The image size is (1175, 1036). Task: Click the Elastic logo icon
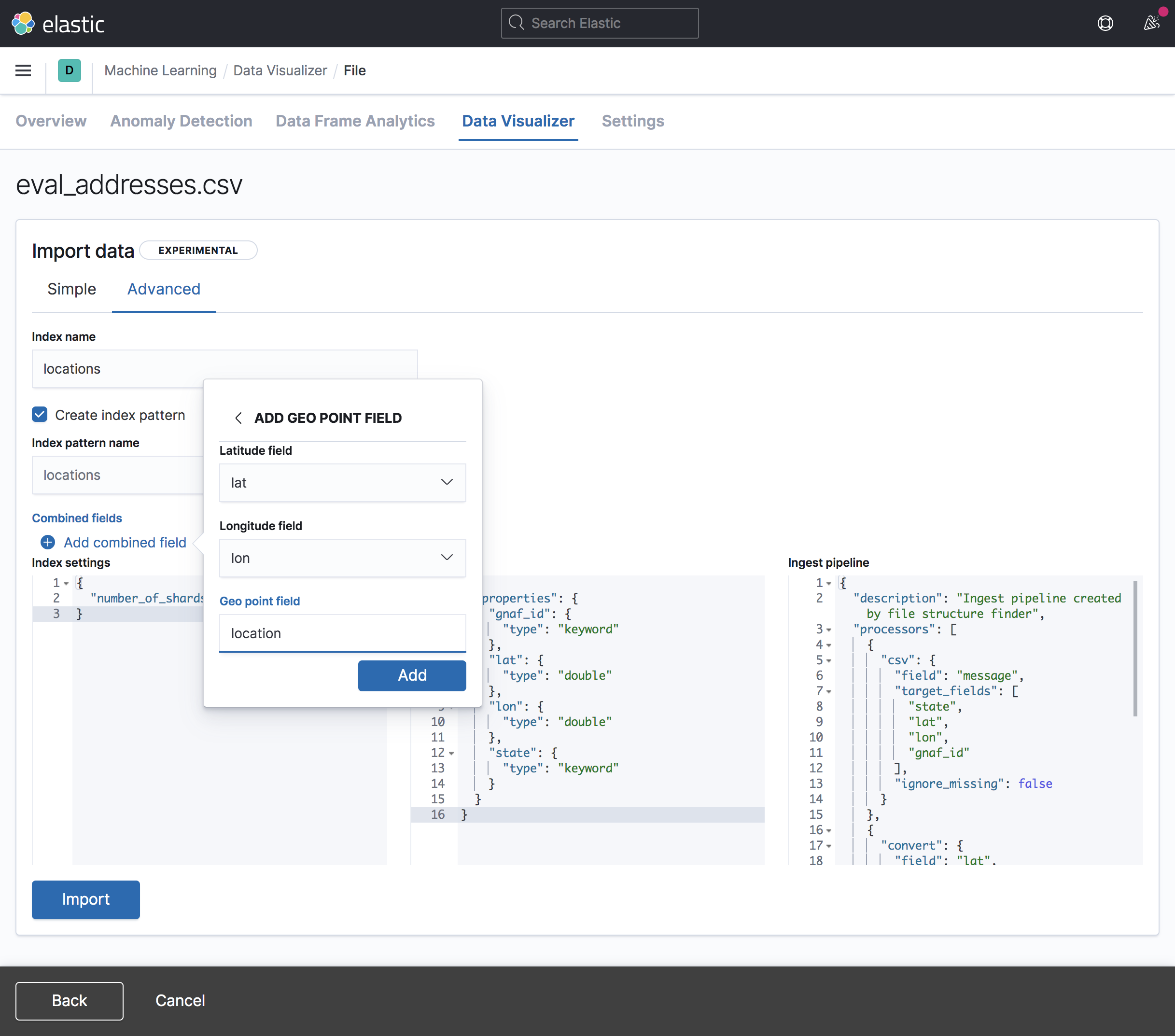click(24, 23)
